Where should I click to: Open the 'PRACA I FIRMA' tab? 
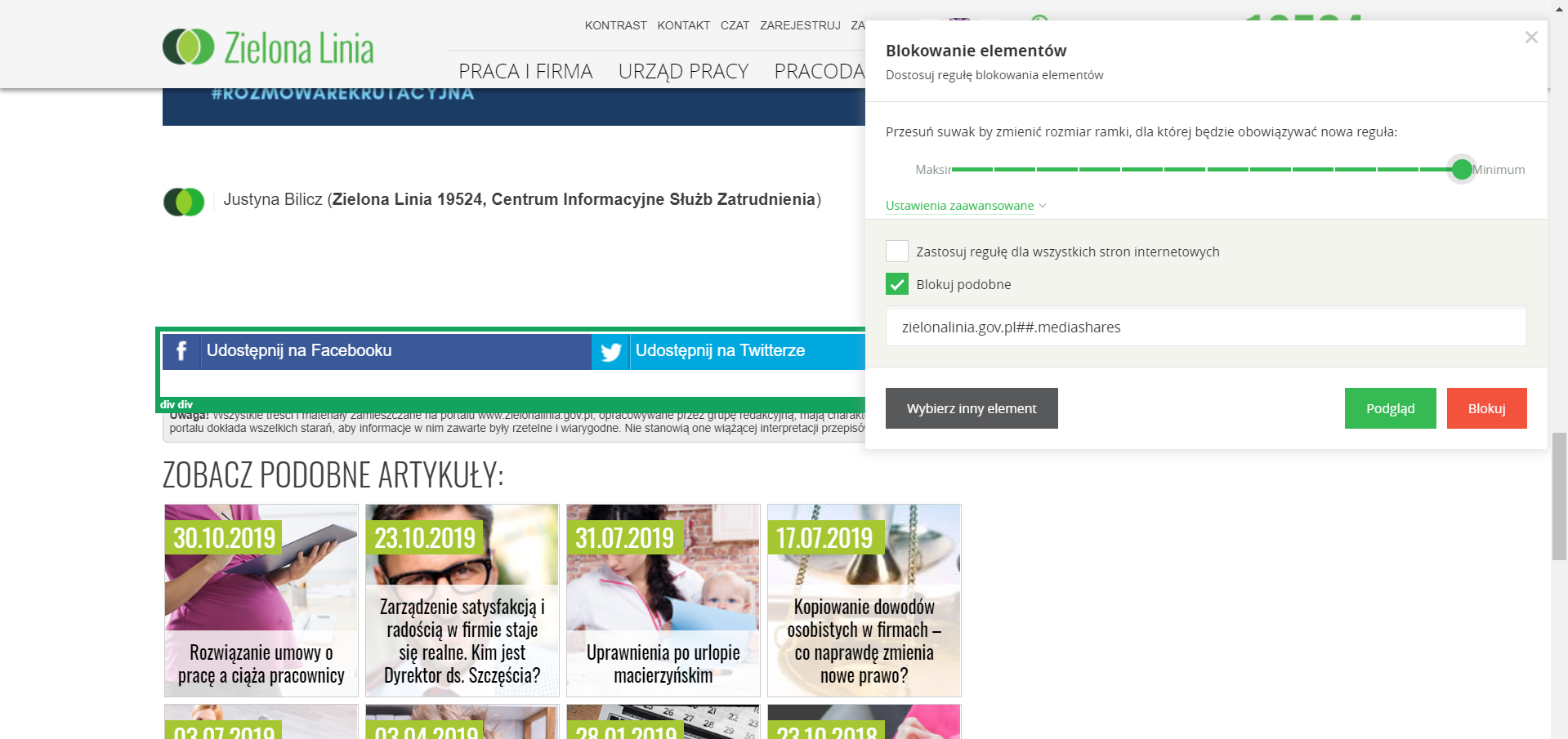[x=525, y=71]
